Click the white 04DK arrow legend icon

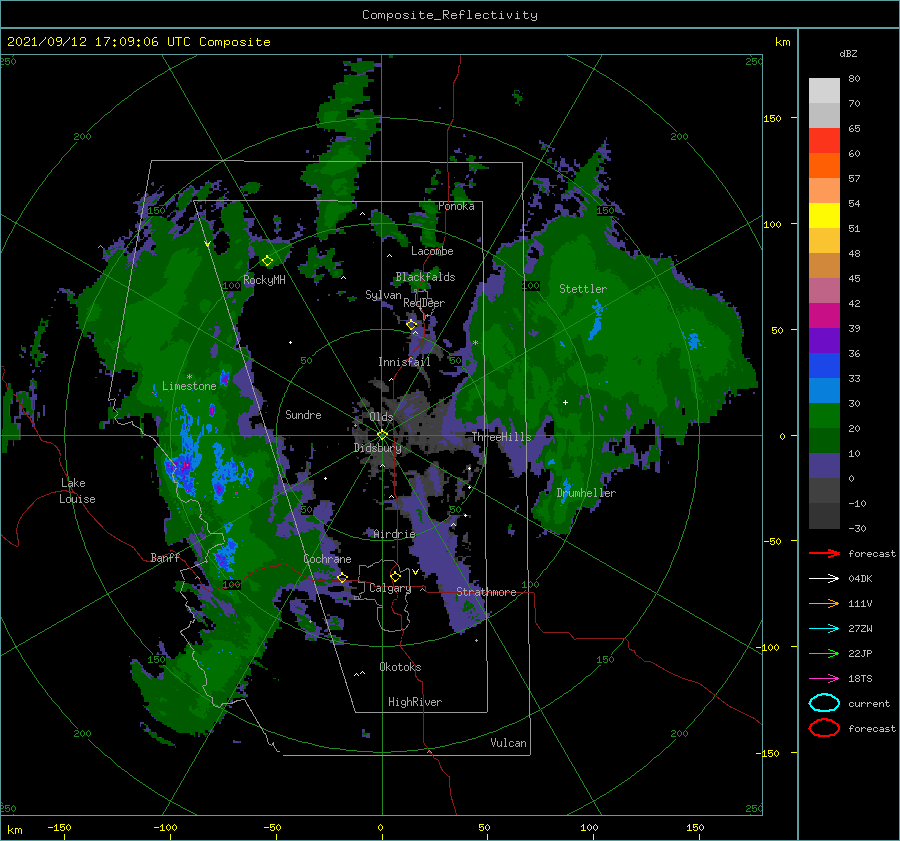824,579
